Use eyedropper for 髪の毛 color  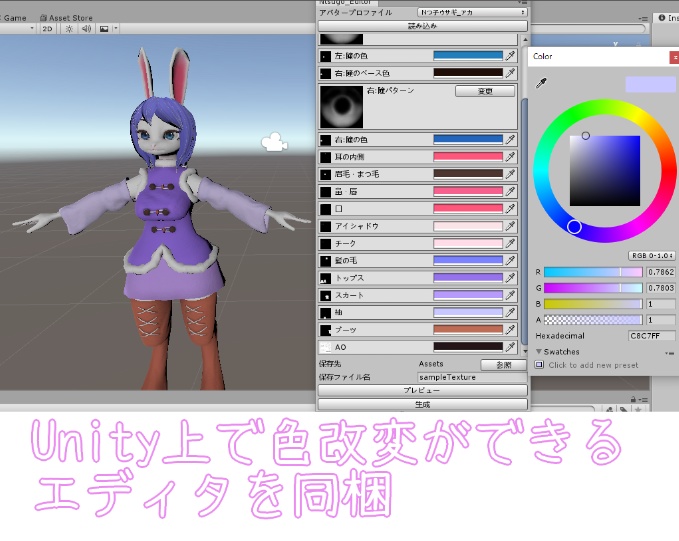pyautogui.click(x=511, y=260)
